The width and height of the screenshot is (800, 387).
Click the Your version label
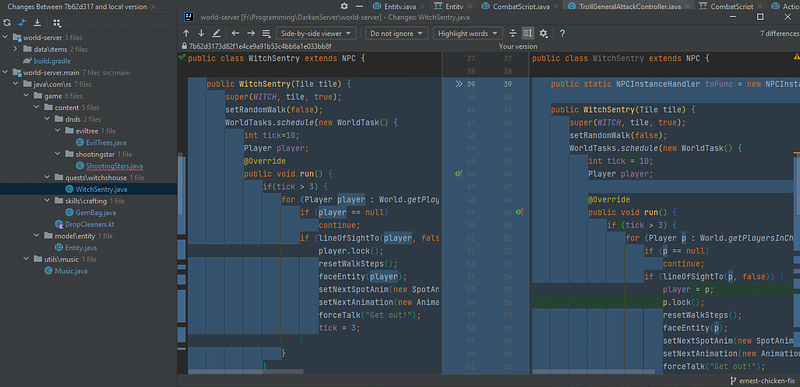click(517, 46)
